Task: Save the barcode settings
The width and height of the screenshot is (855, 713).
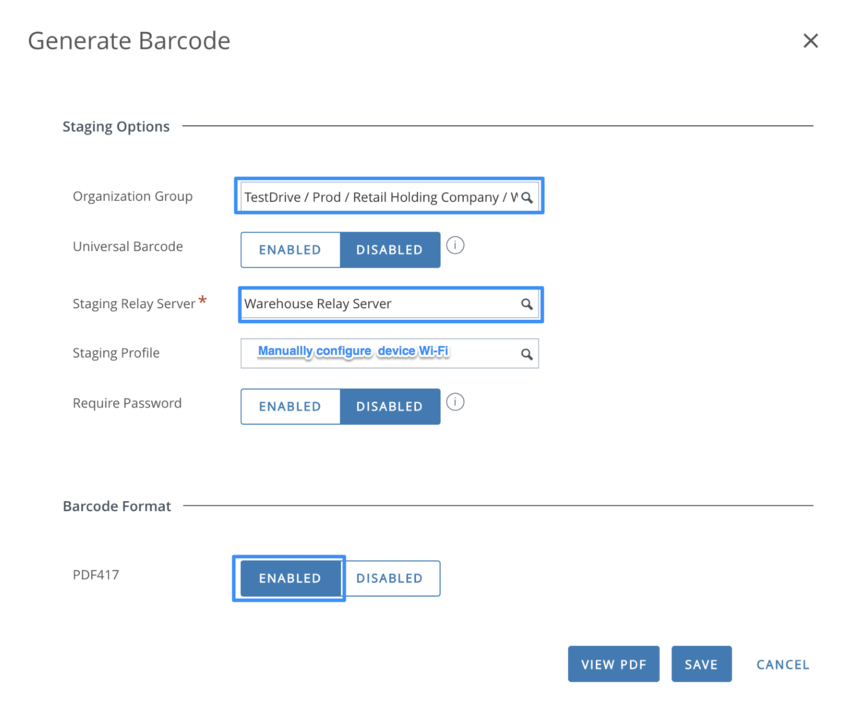Action: 701,664
